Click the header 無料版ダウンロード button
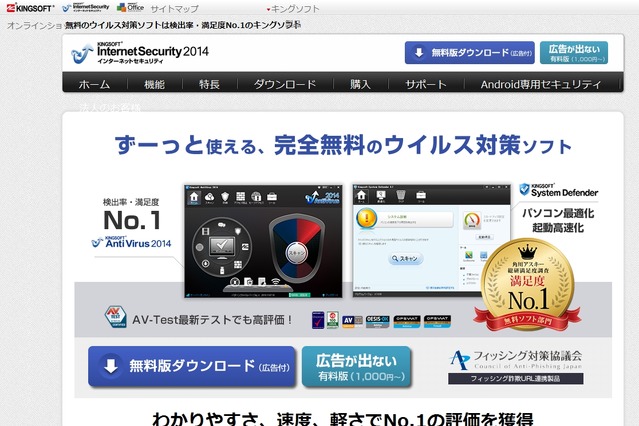 pos(469,53)
